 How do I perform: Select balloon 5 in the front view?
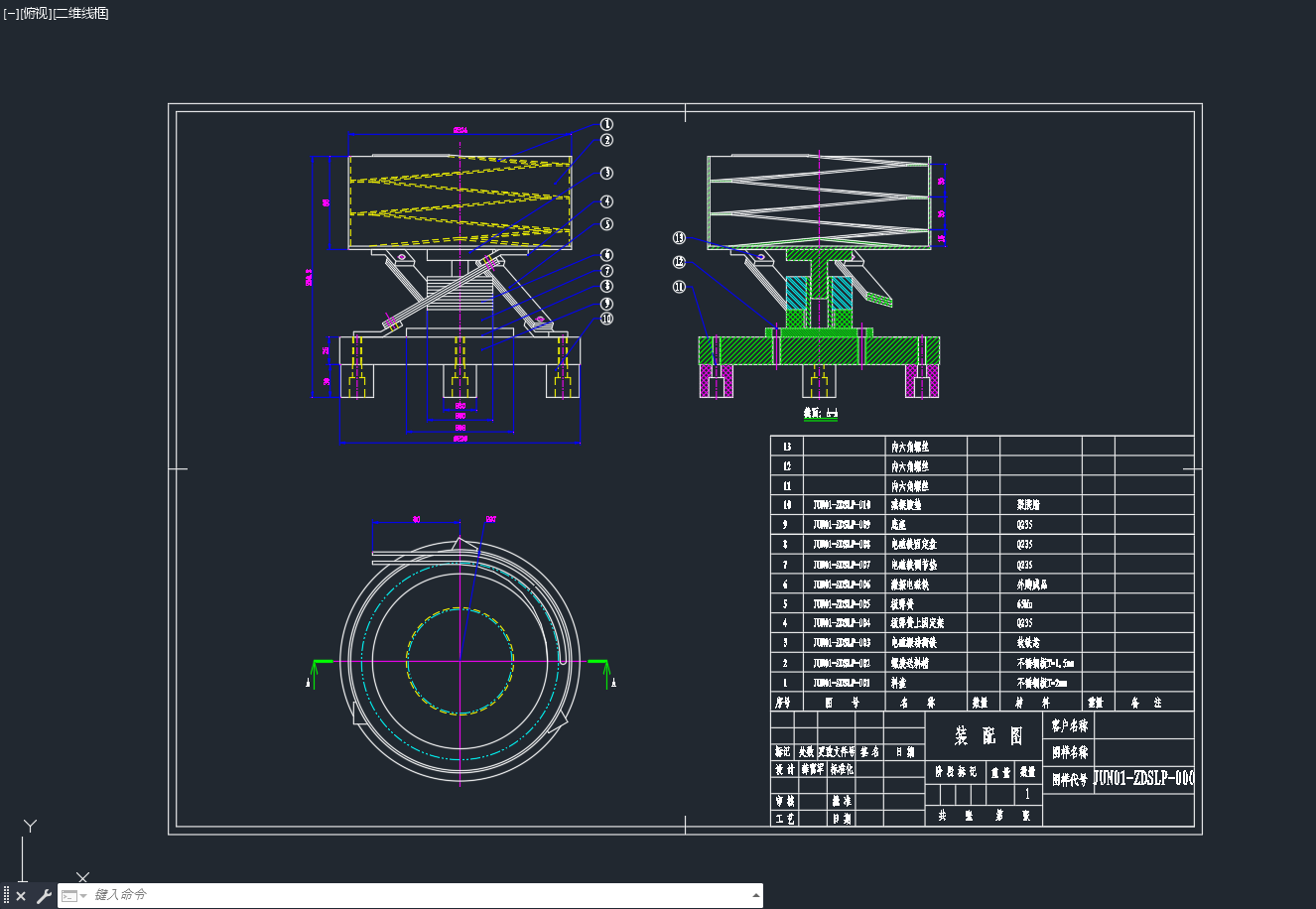coord(606,225)
